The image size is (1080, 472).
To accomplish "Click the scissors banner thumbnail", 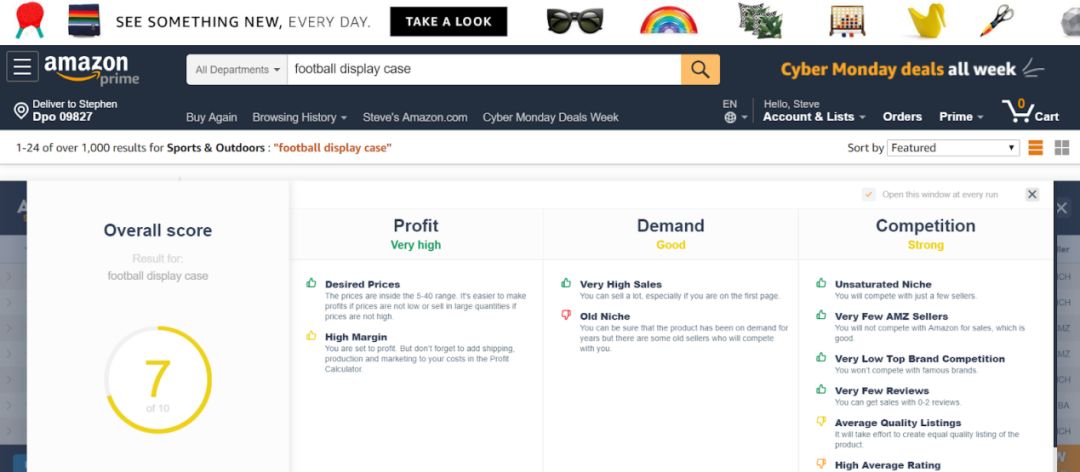I will 997,21.
